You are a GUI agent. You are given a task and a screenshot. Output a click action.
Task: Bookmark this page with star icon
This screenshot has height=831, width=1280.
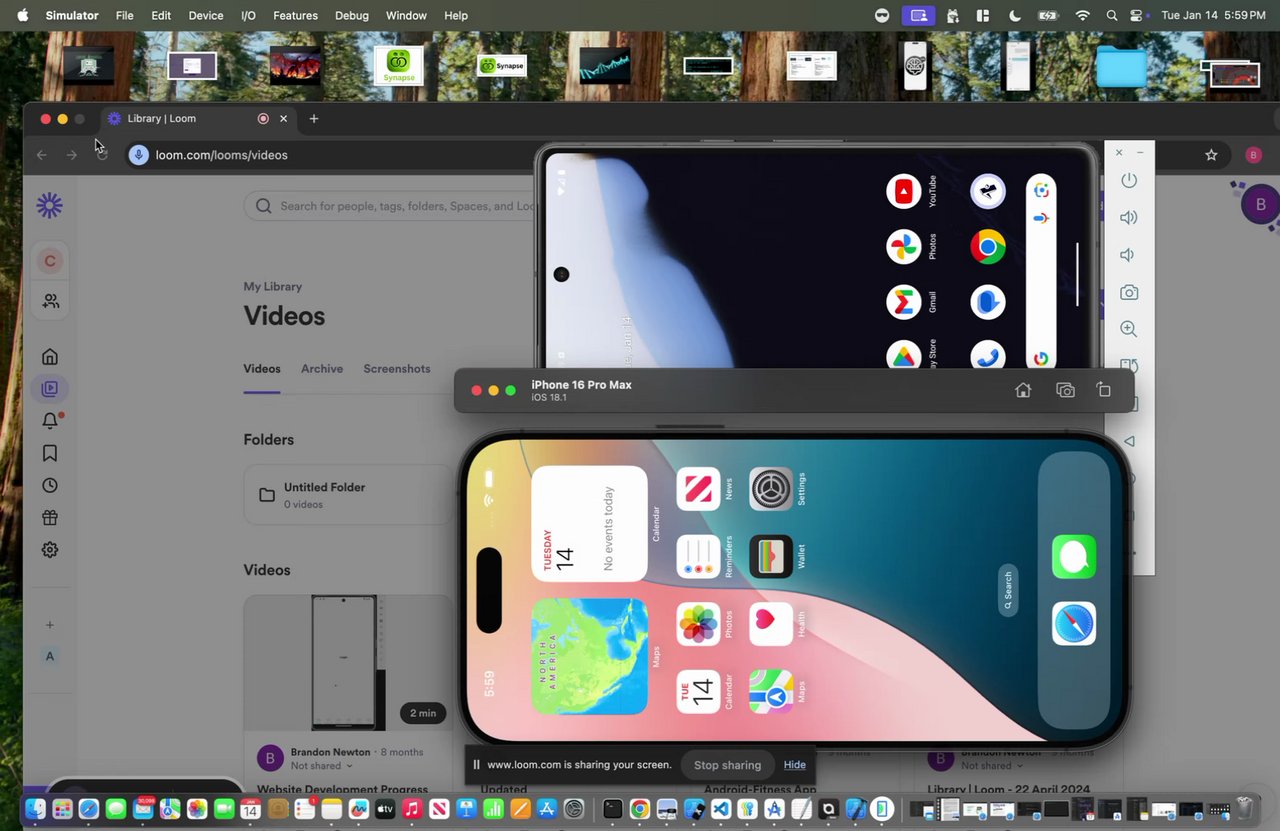point(1211,155)
